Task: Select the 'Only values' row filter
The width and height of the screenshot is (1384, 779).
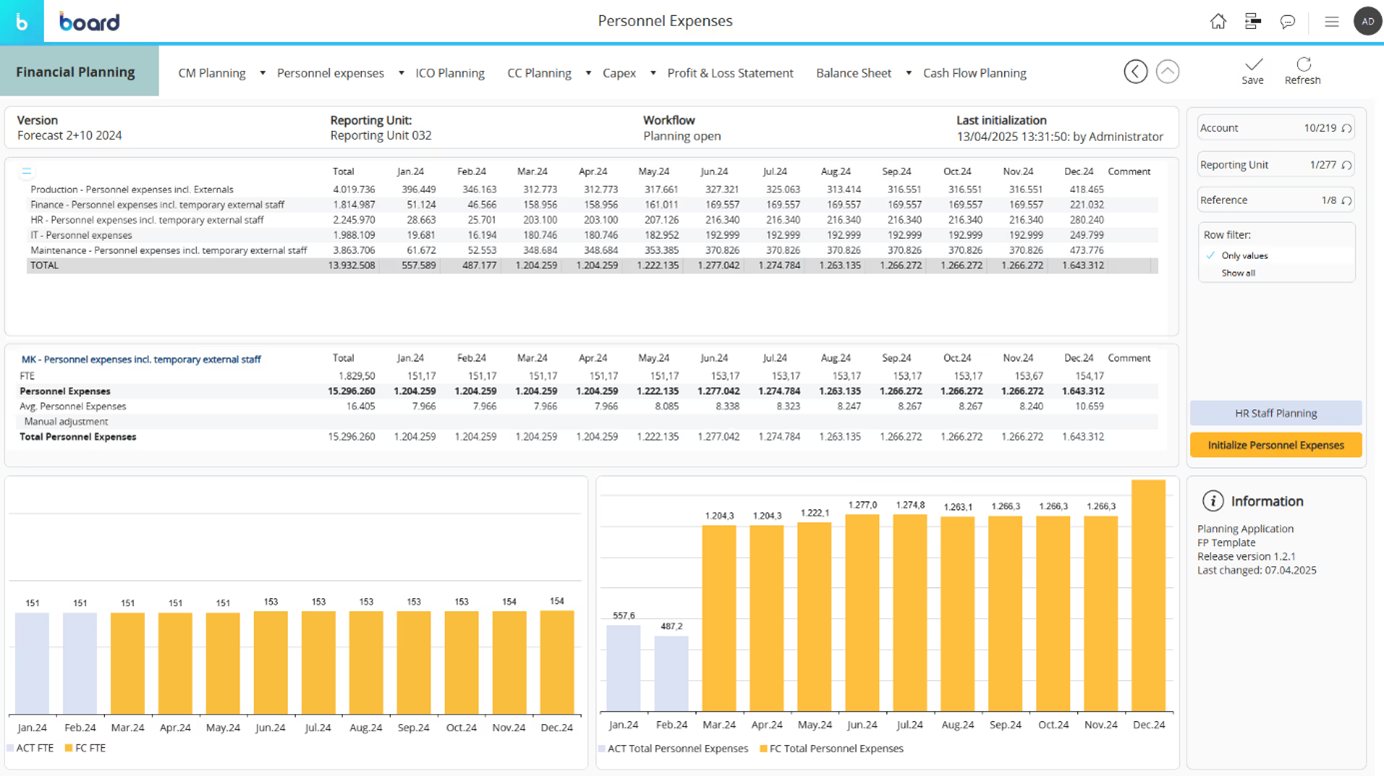Action: pyautogui.click(x=1244, y=256)
